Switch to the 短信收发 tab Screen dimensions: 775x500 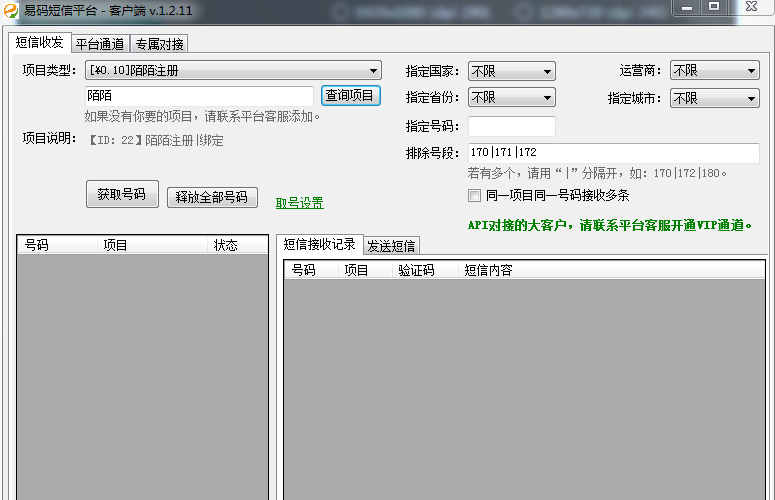pyautogui.click(x=40, y=42)
